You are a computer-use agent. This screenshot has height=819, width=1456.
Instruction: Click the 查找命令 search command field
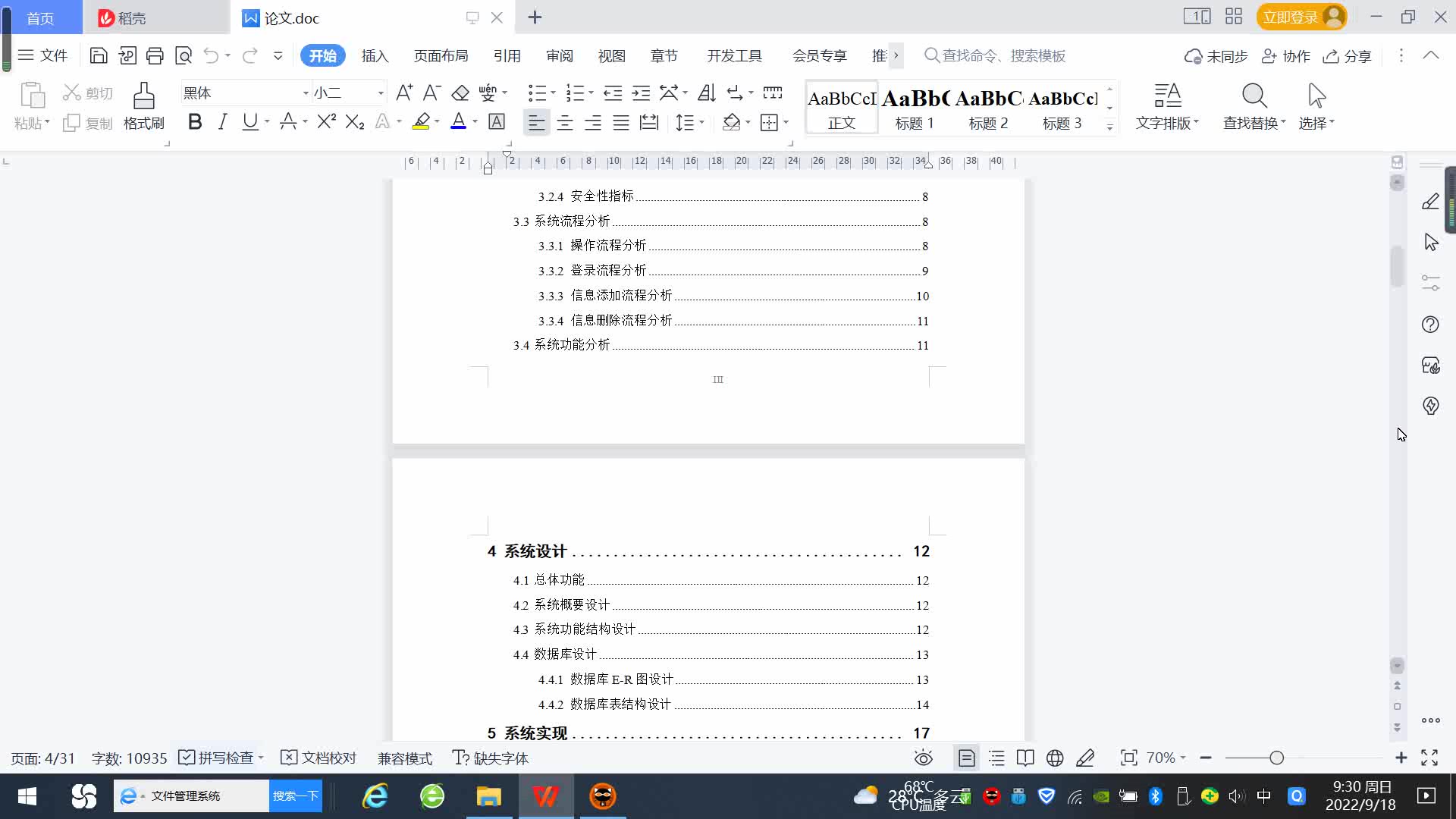click(1003, 56)
